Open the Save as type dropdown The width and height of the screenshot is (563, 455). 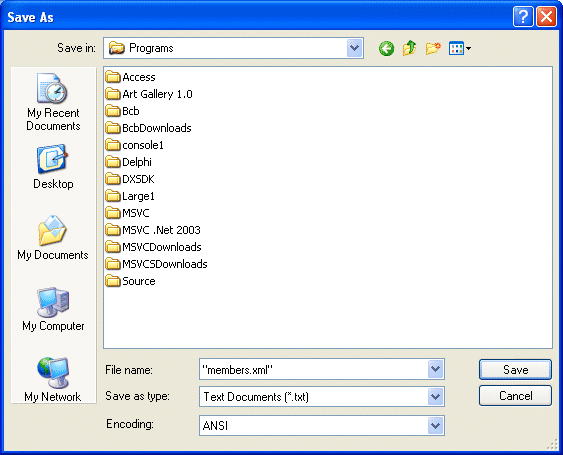pyautogui.click(x=435, y=396)
